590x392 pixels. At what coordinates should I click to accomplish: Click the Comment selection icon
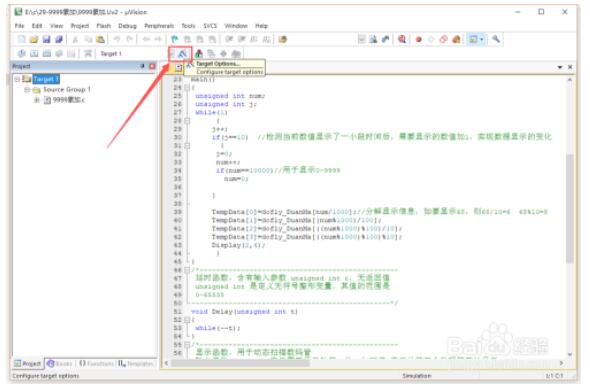(x=254, y=39)
